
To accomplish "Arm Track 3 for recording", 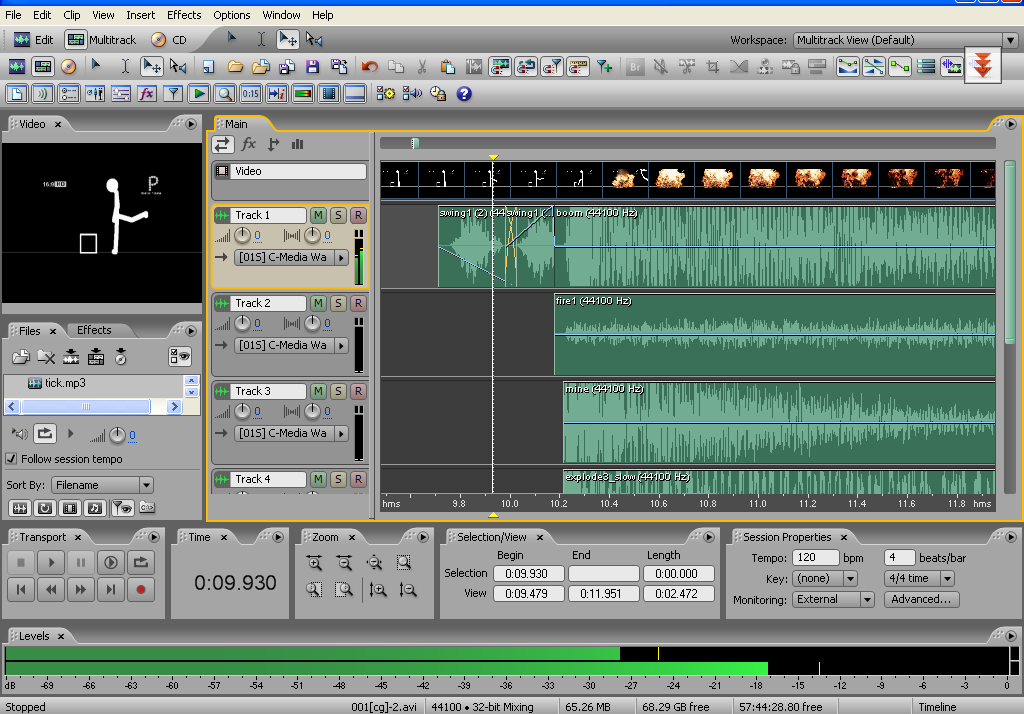I will (358, 391).
